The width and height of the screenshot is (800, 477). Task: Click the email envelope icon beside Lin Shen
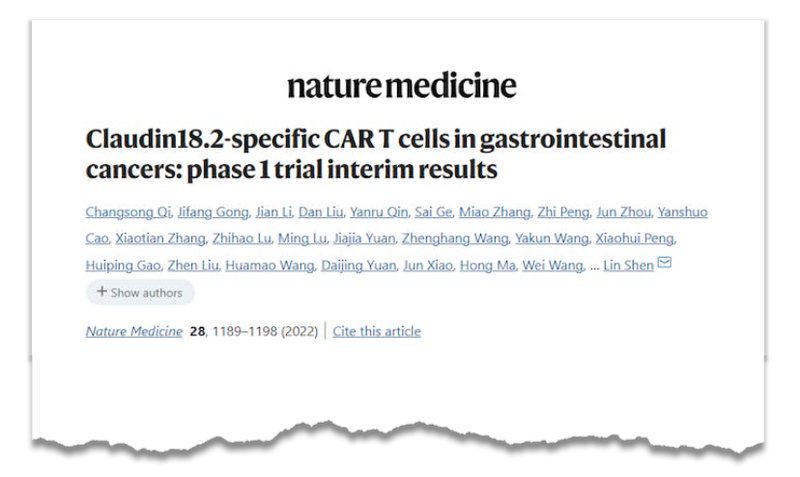pyautogui.click(x=664, y=263)
